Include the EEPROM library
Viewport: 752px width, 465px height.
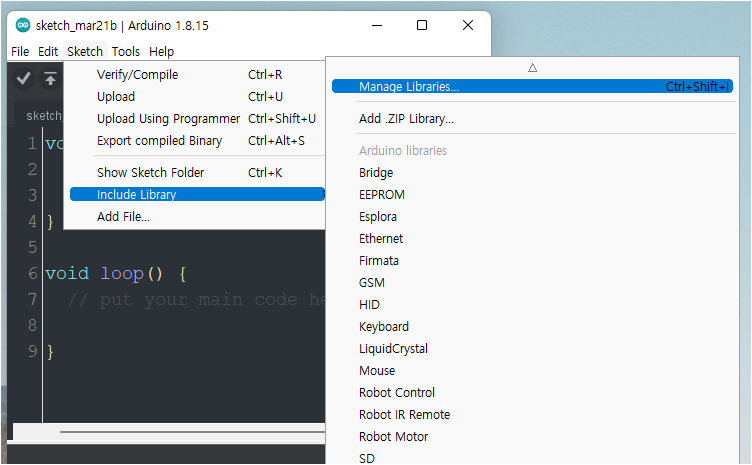pyautogui.click(x=532, y=195)
